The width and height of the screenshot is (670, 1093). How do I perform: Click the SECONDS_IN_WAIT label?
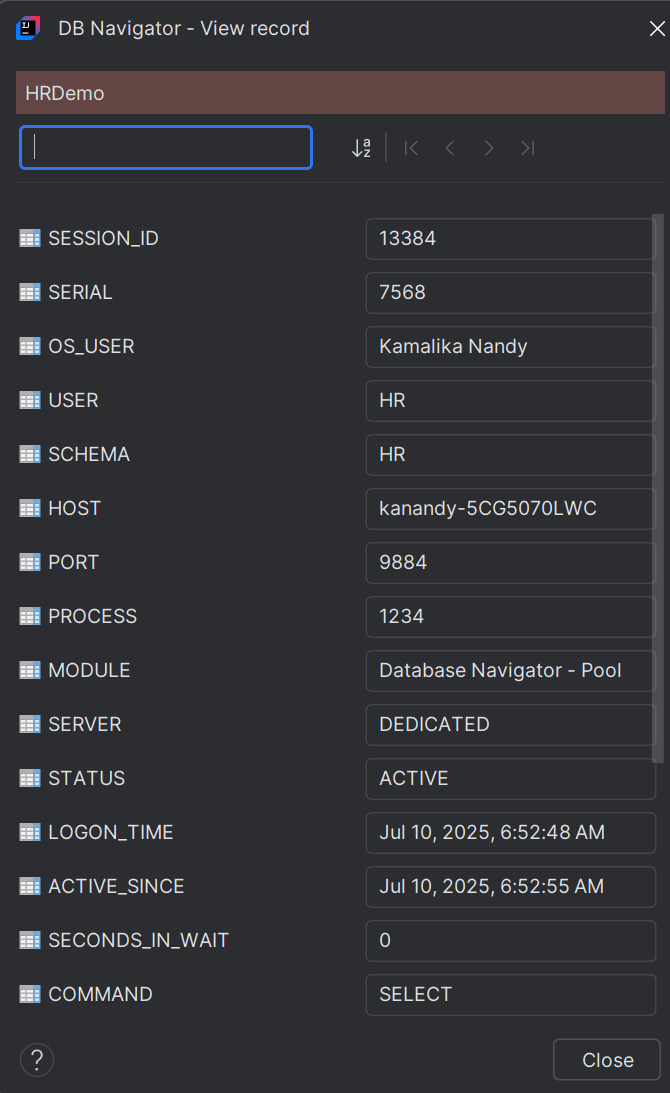(138, 940)
